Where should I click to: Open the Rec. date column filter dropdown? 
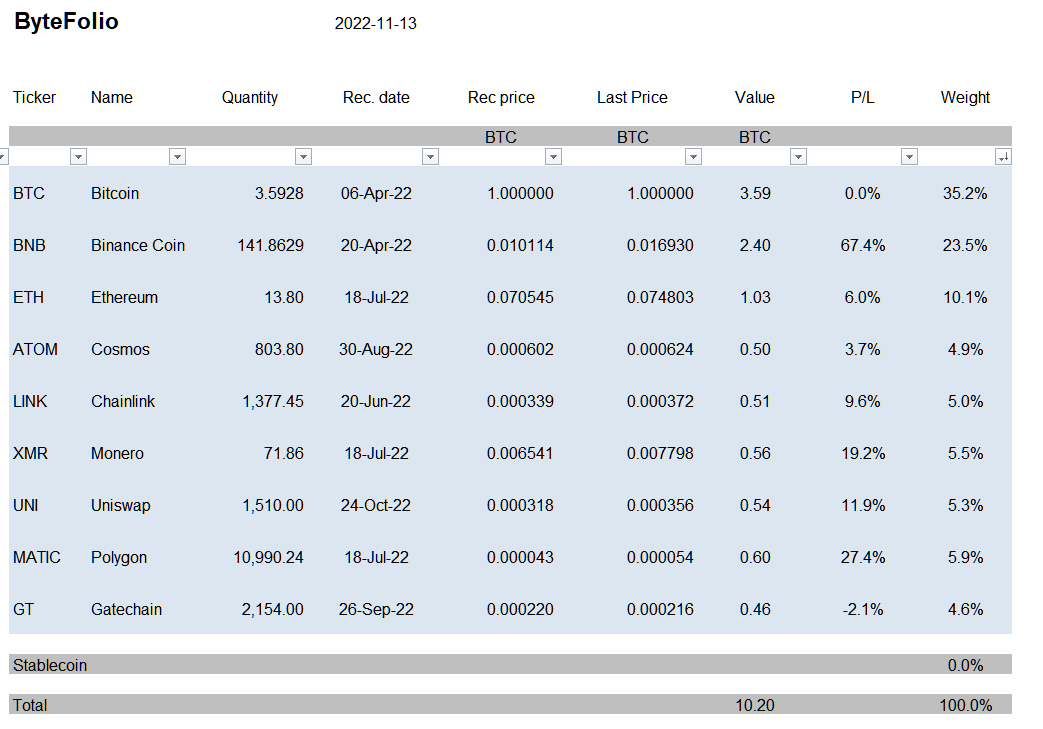pyautogui.click(x=430, y=157)
